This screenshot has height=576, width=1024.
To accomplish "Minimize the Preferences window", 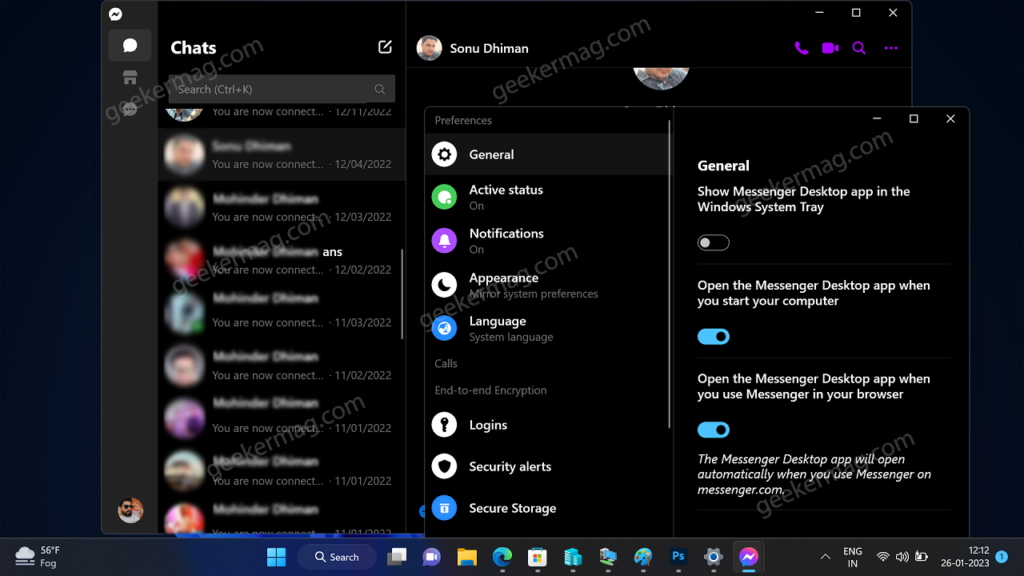I will point(877,119).
